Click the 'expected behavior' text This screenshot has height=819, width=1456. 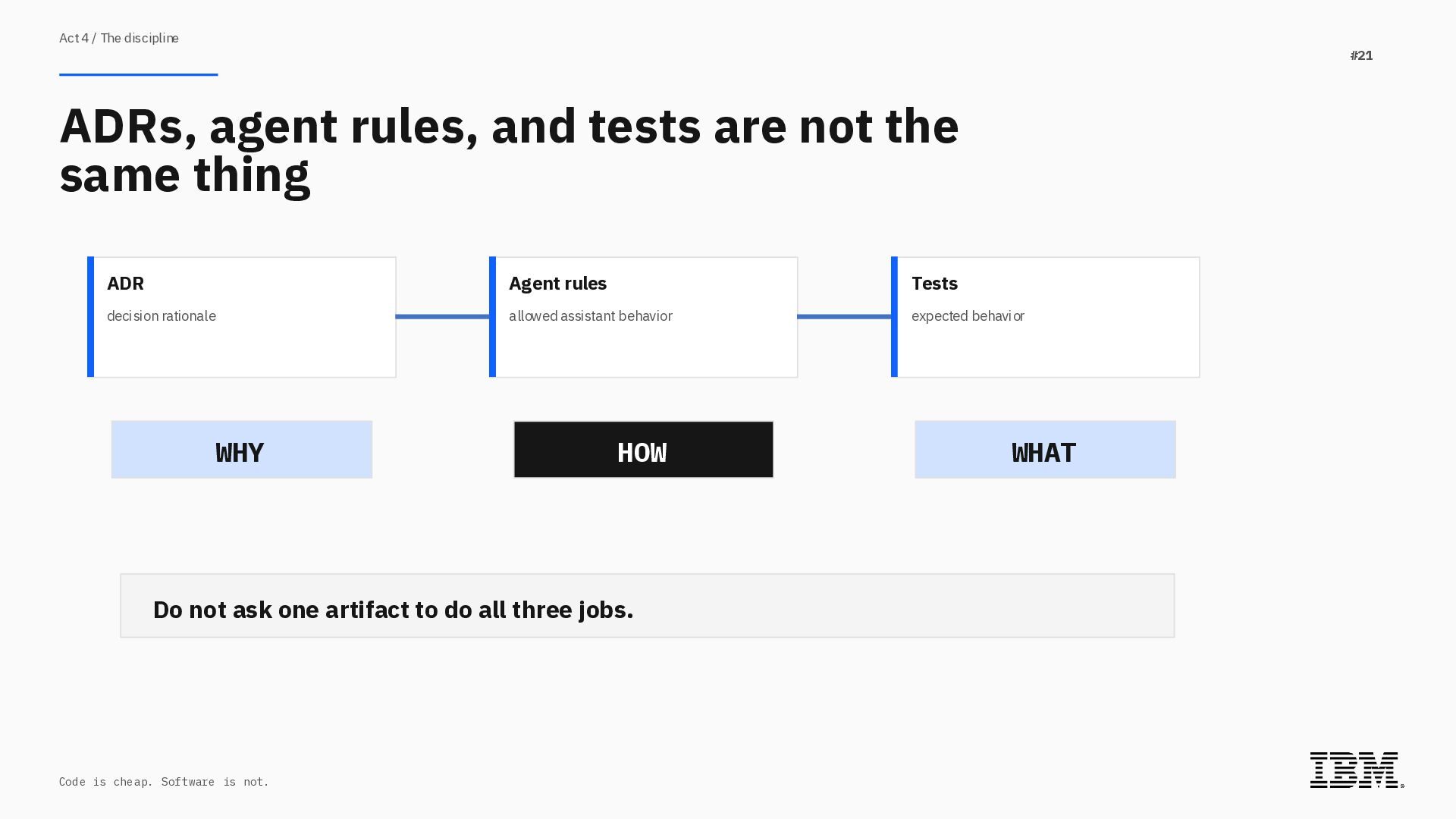pyautogui.click(x=968, y=316)
